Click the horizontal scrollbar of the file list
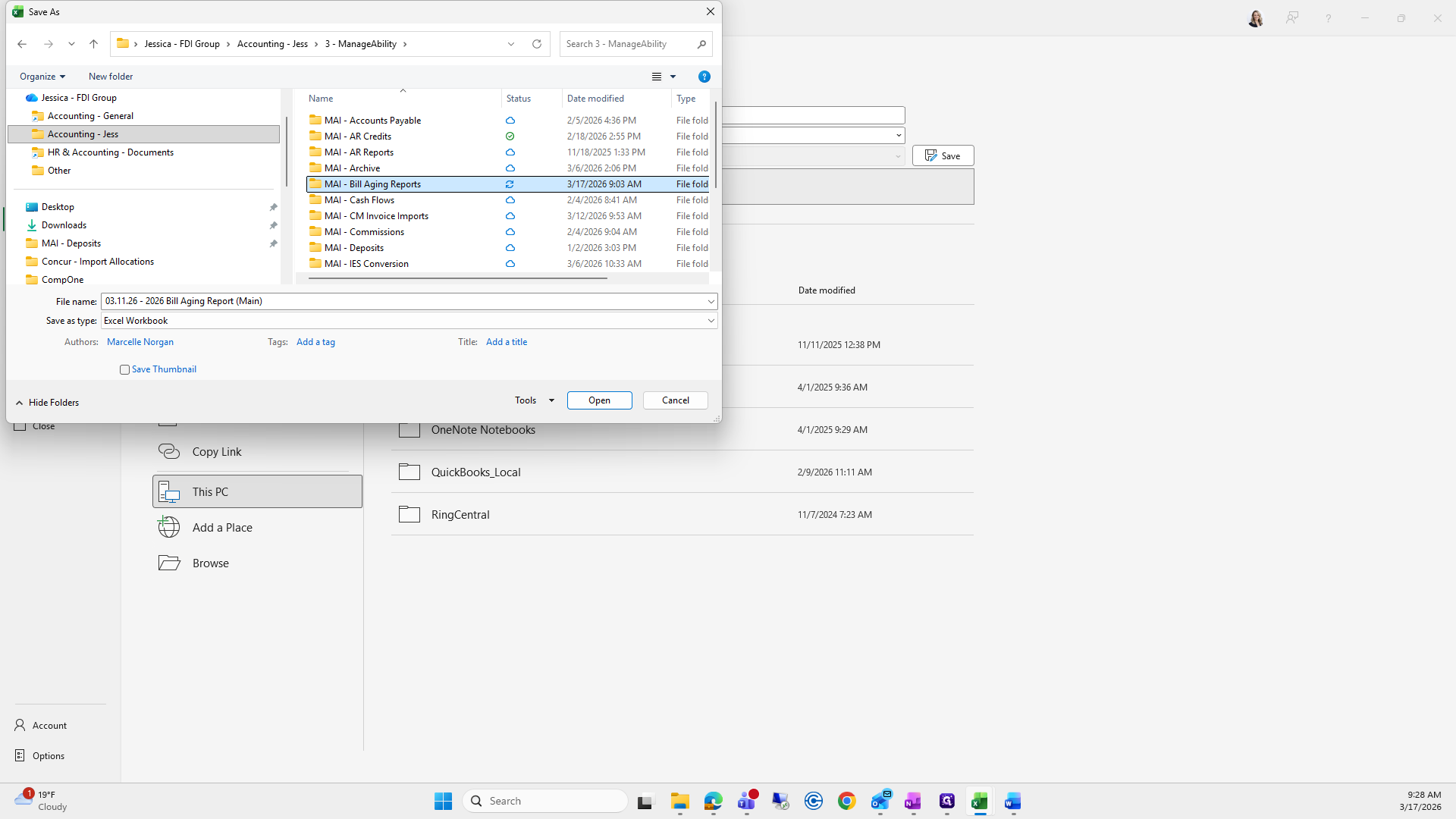The height and width of the screenshot is (819, 1456). pos(457,278)
